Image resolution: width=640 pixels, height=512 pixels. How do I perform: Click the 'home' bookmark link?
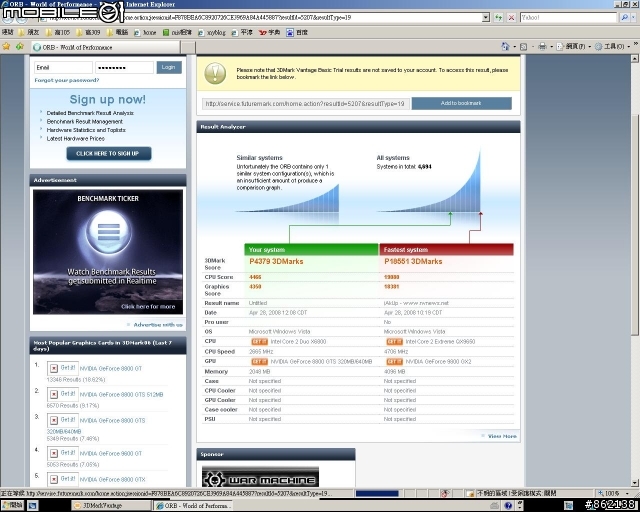pos(145,32)
